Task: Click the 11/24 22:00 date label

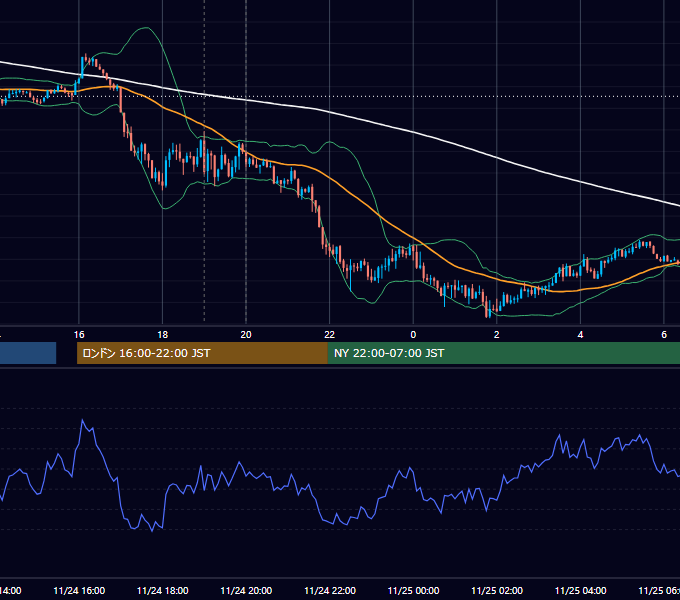Action: pyautogui.click(x=330, y=591)
